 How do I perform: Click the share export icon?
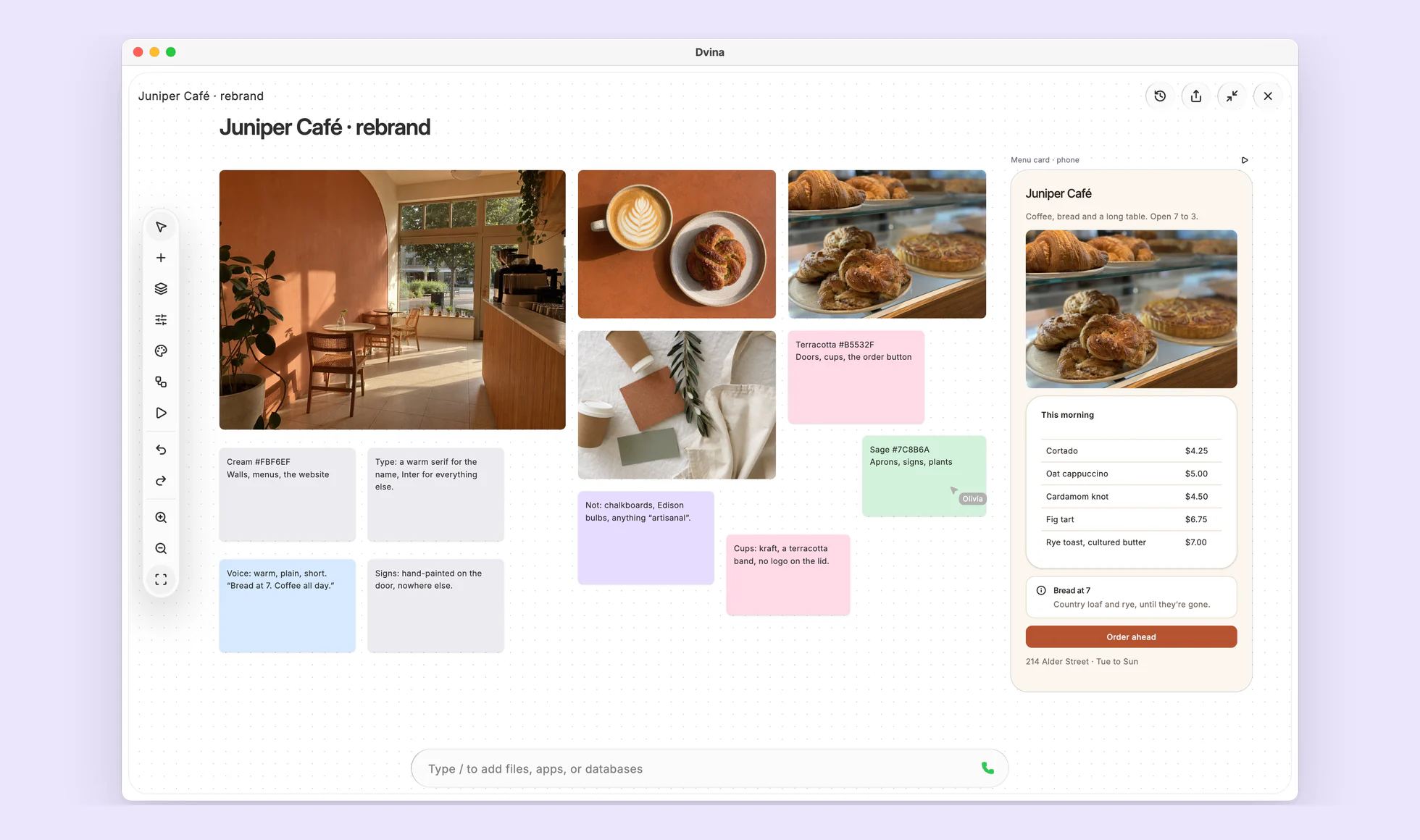point(1196,96)
